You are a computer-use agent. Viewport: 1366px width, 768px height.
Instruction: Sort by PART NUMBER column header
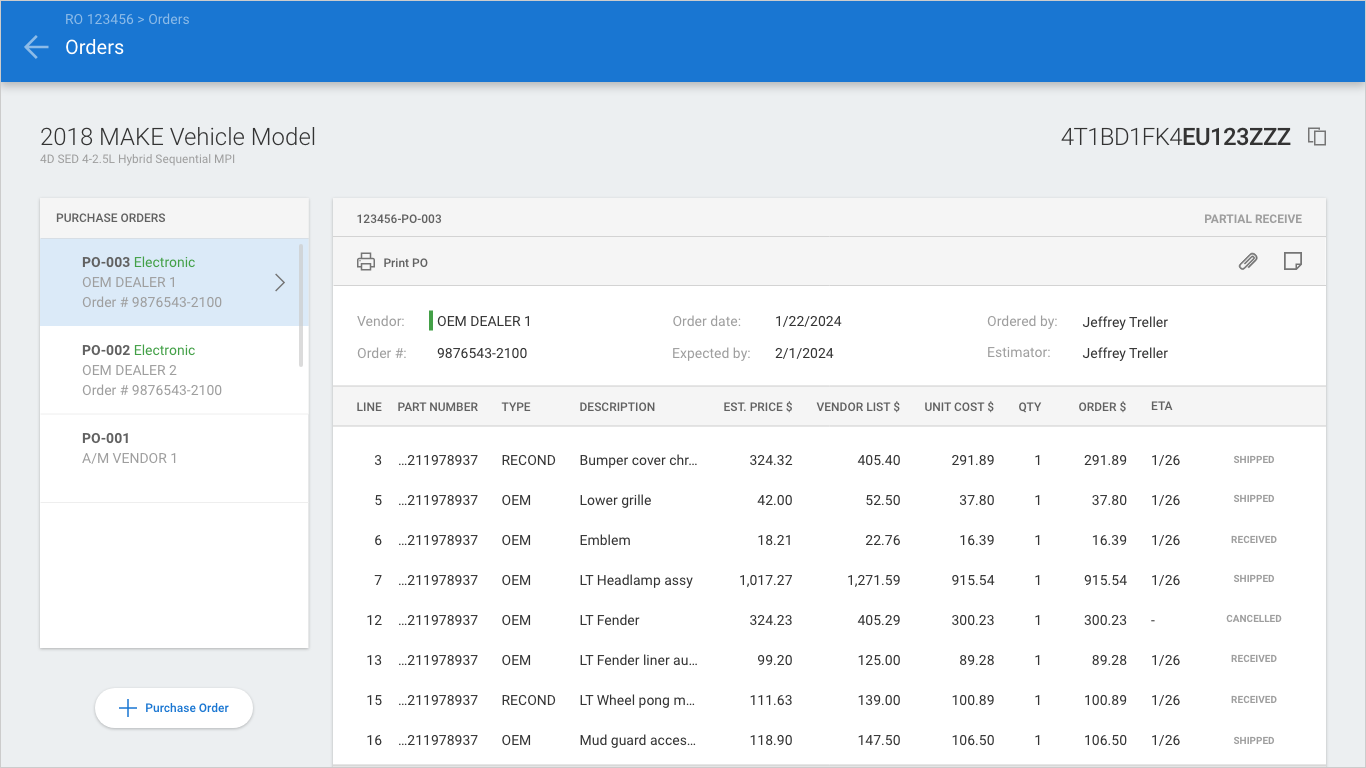[x=437, y=407]
